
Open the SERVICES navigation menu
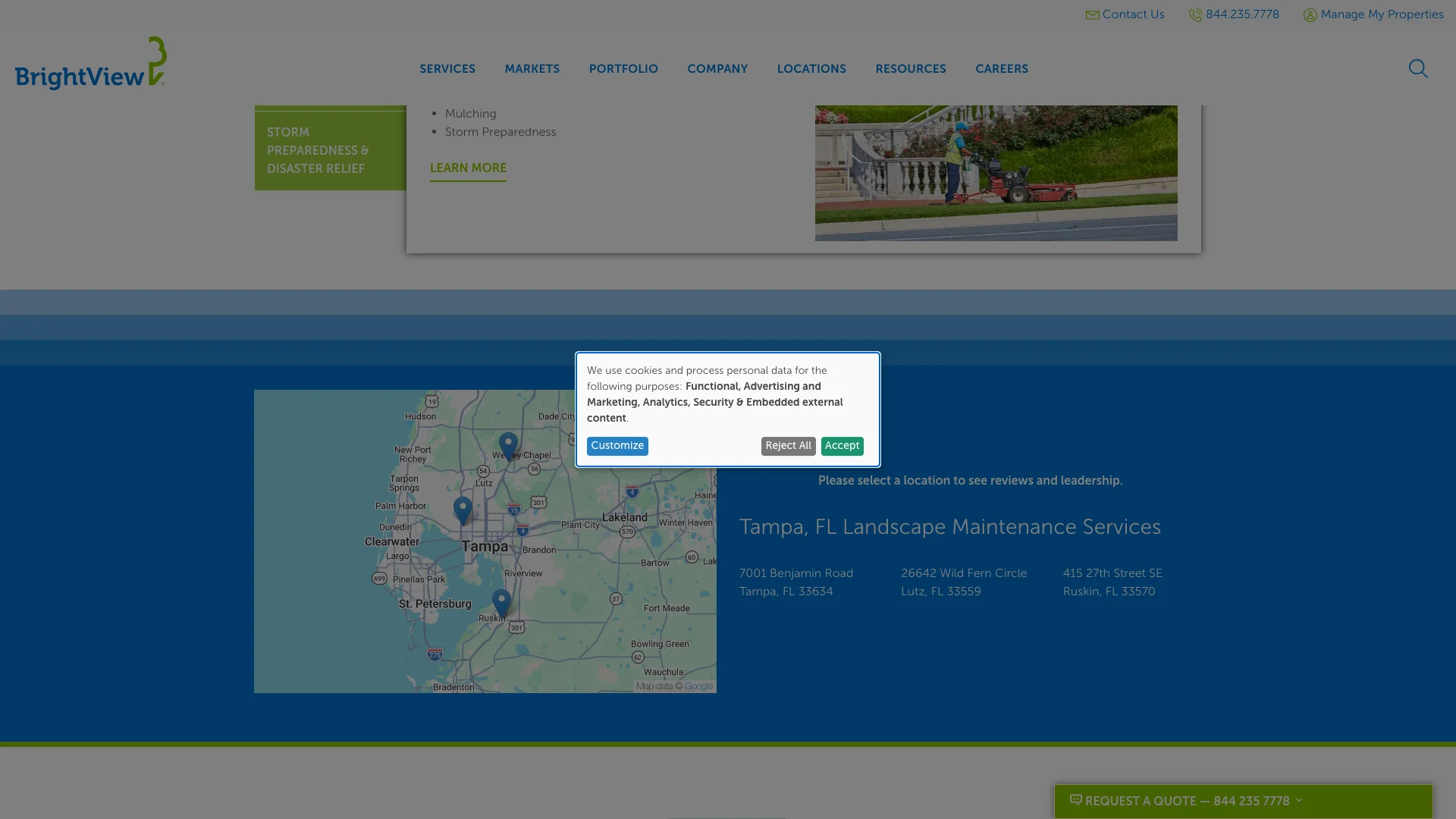pyautogui.click(x=447, y=69)
